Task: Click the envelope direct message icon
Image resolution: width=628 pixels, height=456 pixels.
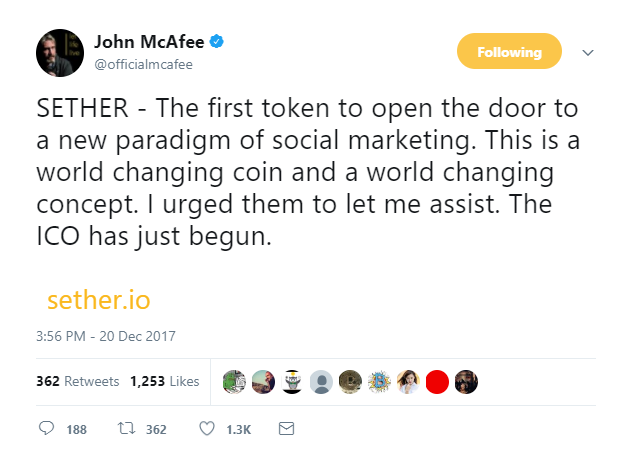Action: click(285, 429)
